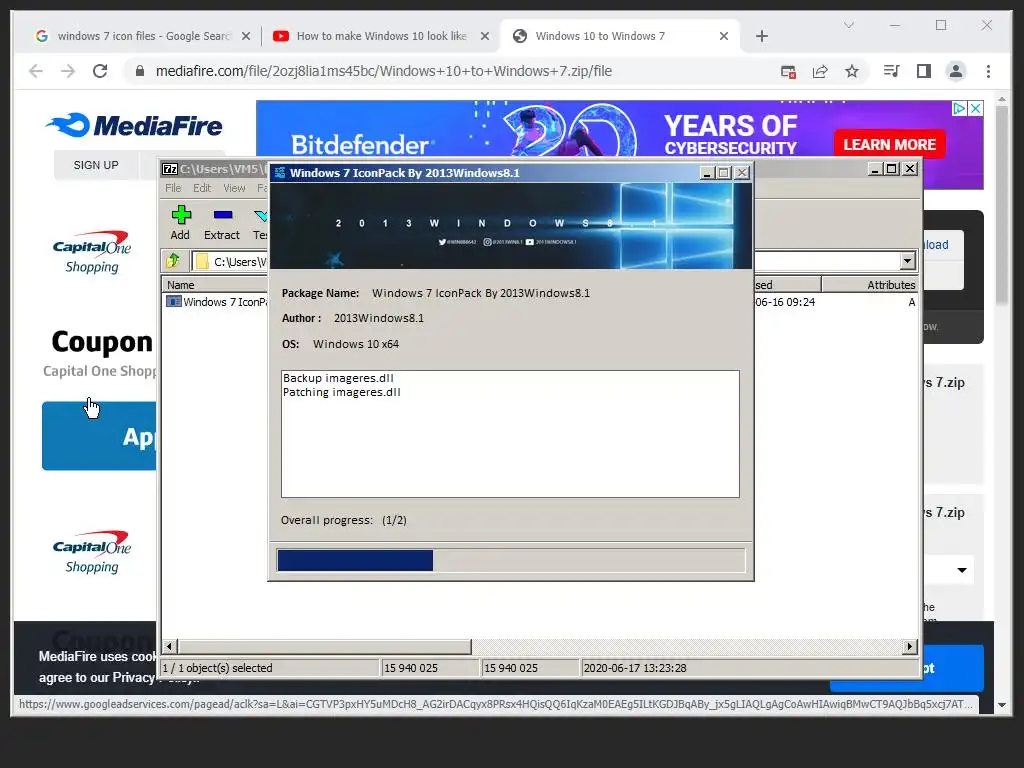Click Add in 7-Zip toolbar

click(180, 223)
